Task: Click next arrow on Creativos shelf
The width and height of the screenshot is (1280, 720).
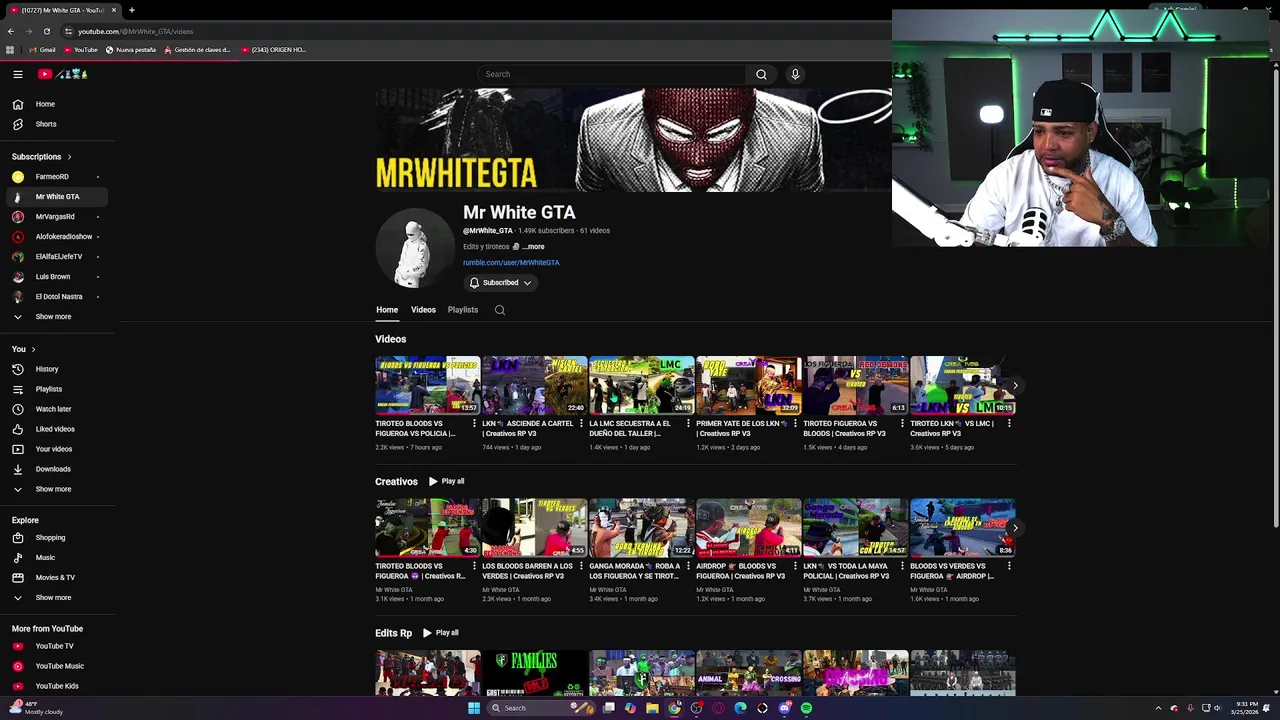Action: (1015, 528)
